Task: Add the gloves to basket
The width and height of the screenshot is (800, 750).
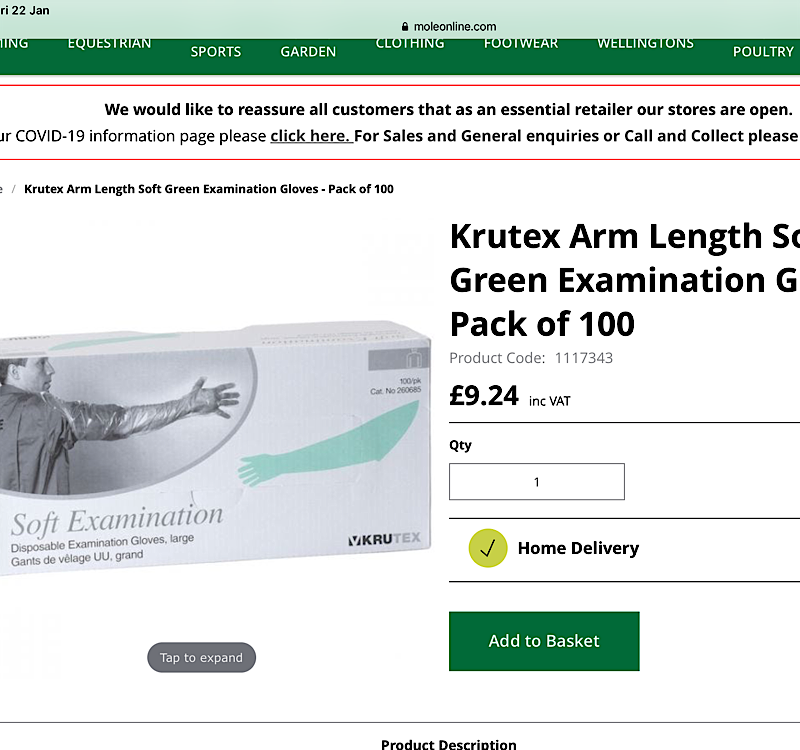Action: pyautogui.click(x=544, y=641)
